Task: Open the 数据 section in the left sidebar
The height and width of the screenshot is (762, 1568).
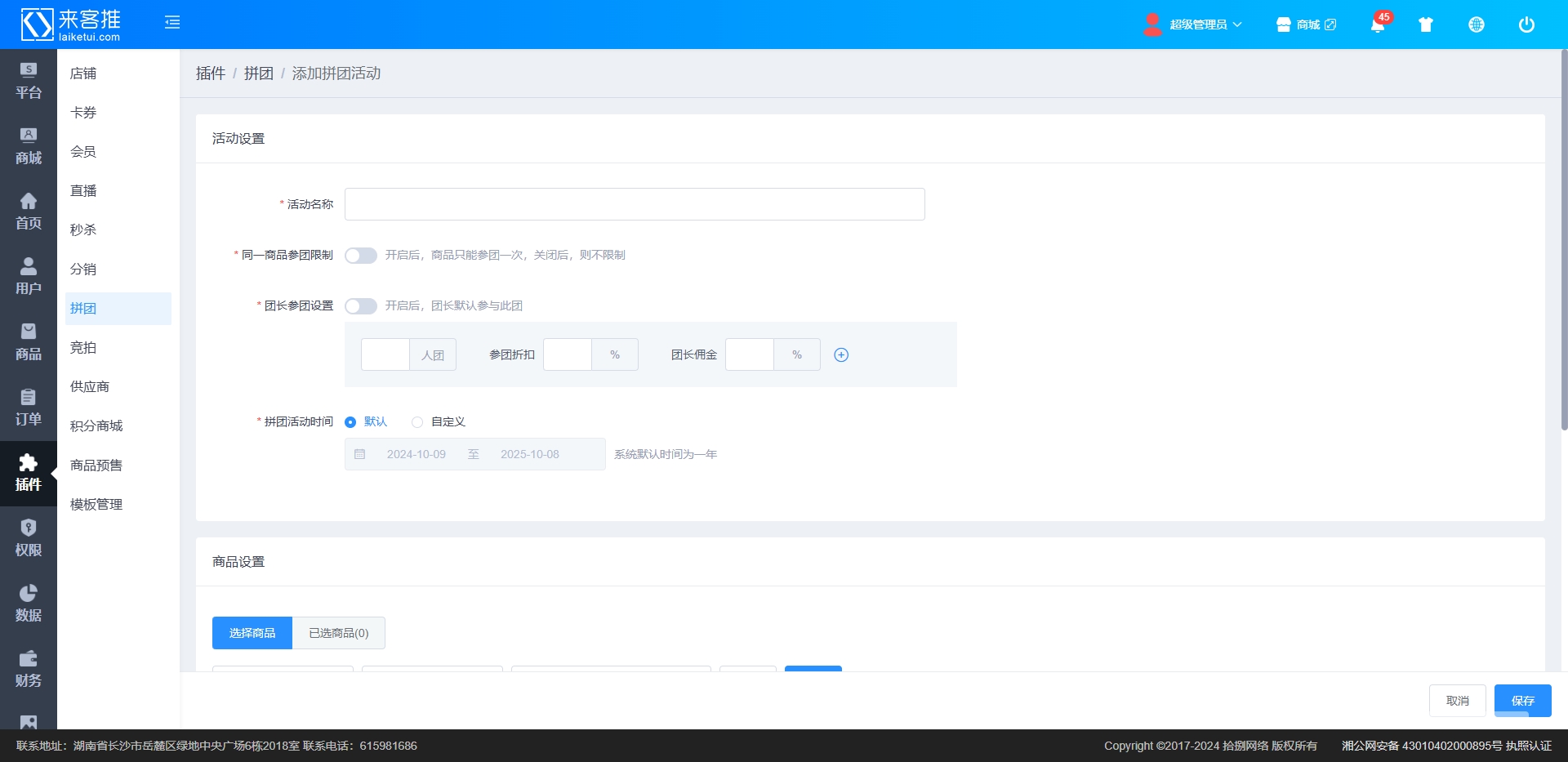Action: pos(29,603)
